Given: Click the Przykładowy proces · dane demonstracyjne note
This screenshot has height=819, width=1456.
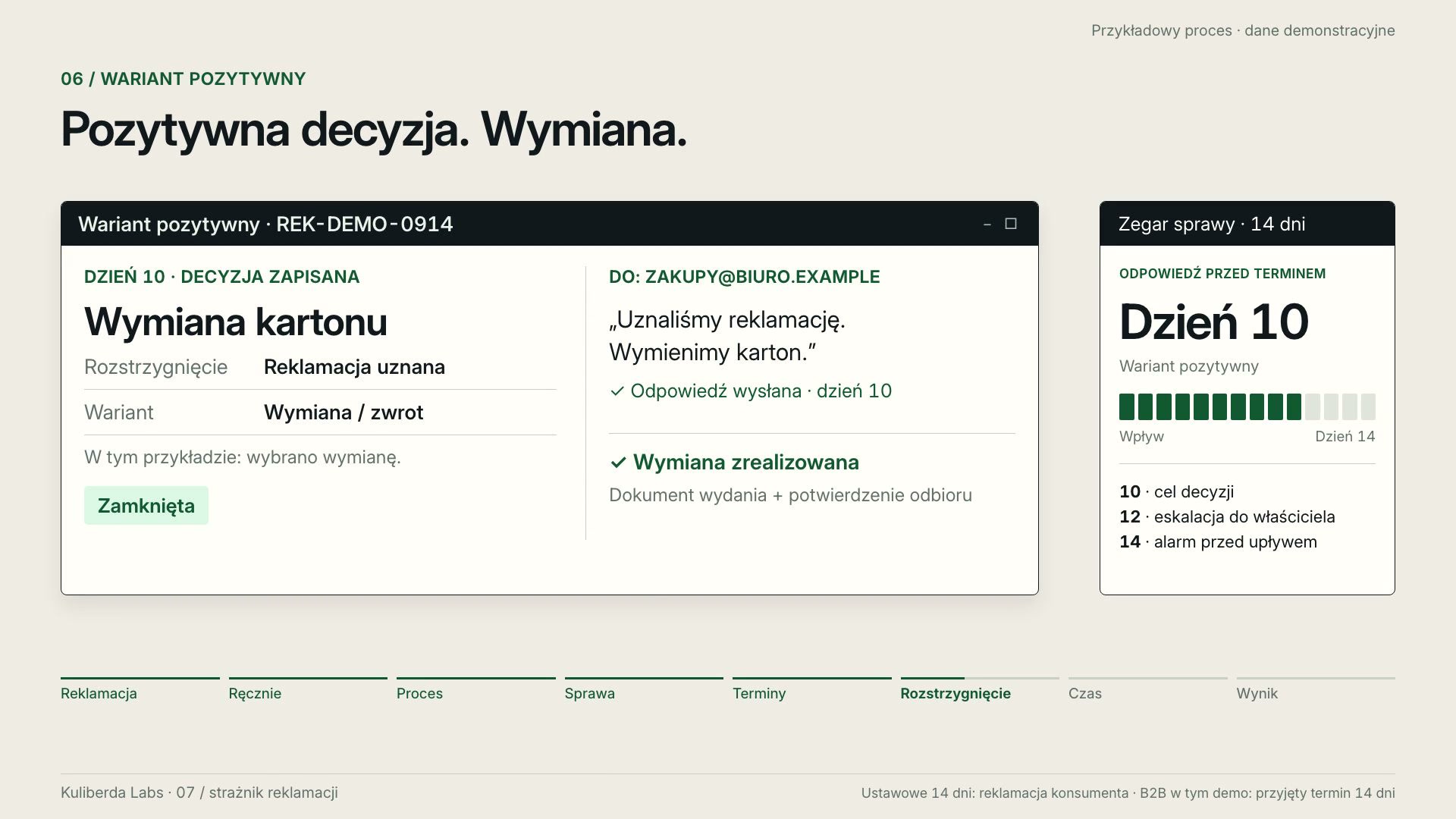Looking at the screenshot, I should [1243, 31].
